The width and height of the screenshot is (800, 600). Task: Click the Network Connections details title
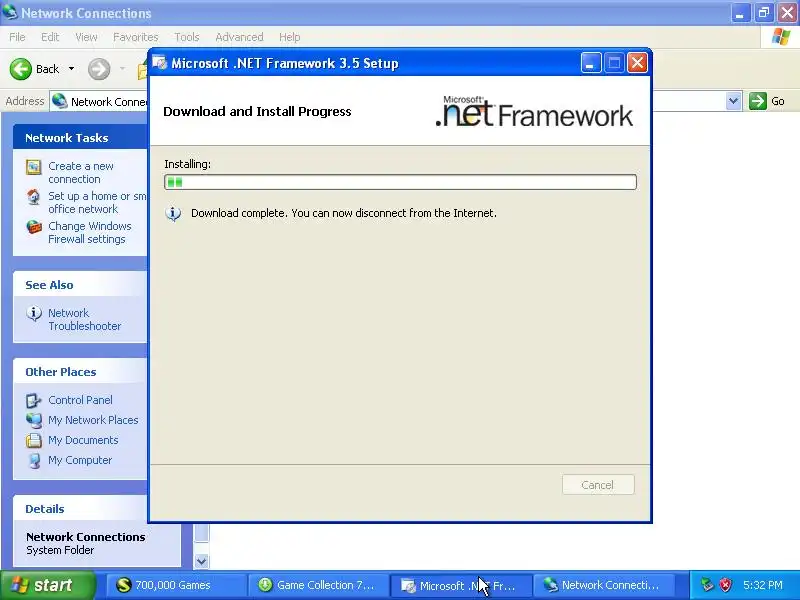tap(86, 537)
